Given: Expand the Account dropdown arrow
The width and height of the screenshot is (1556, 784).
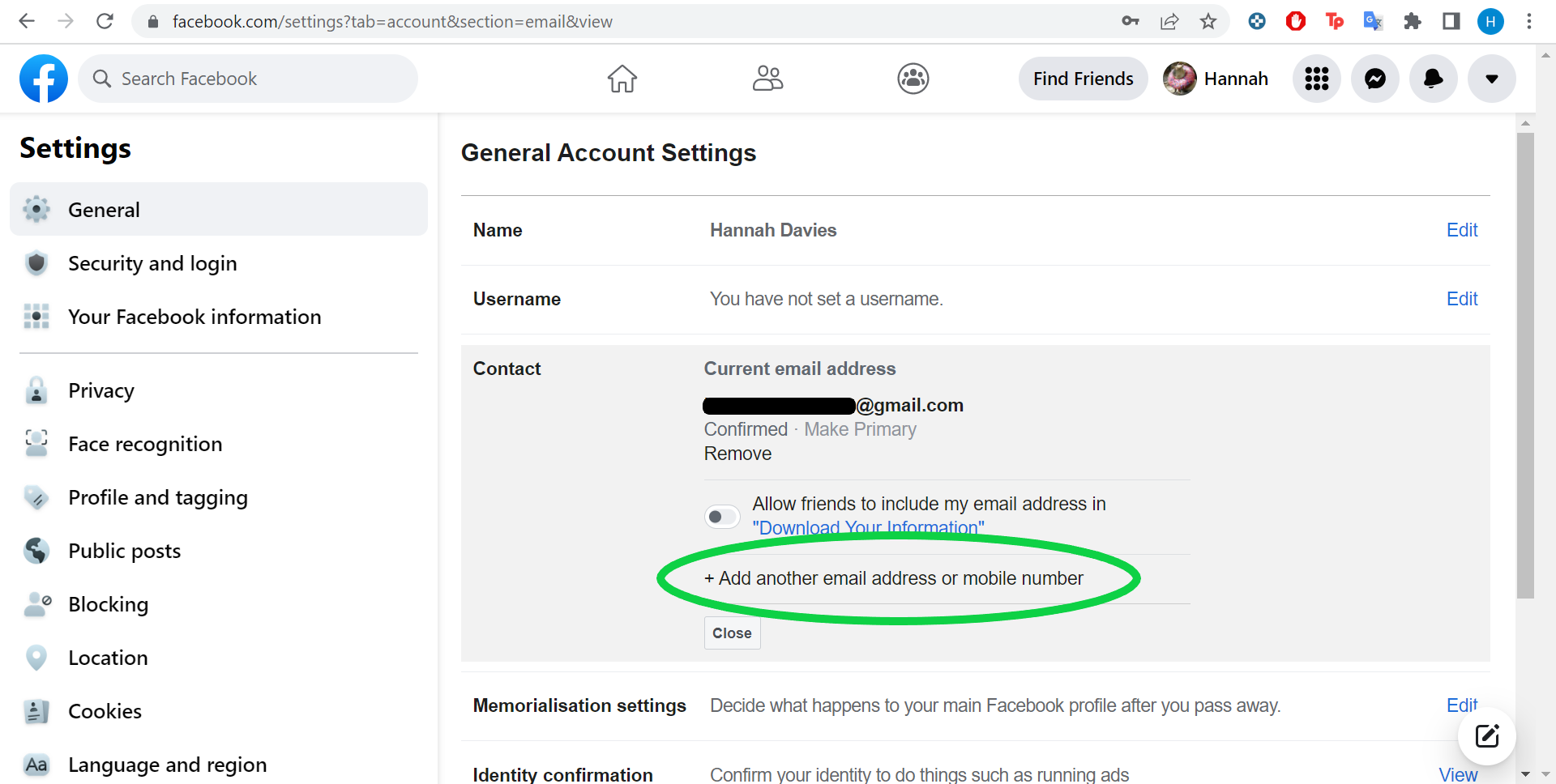Looking at the screenshot, I should [x=1492, y=79].
